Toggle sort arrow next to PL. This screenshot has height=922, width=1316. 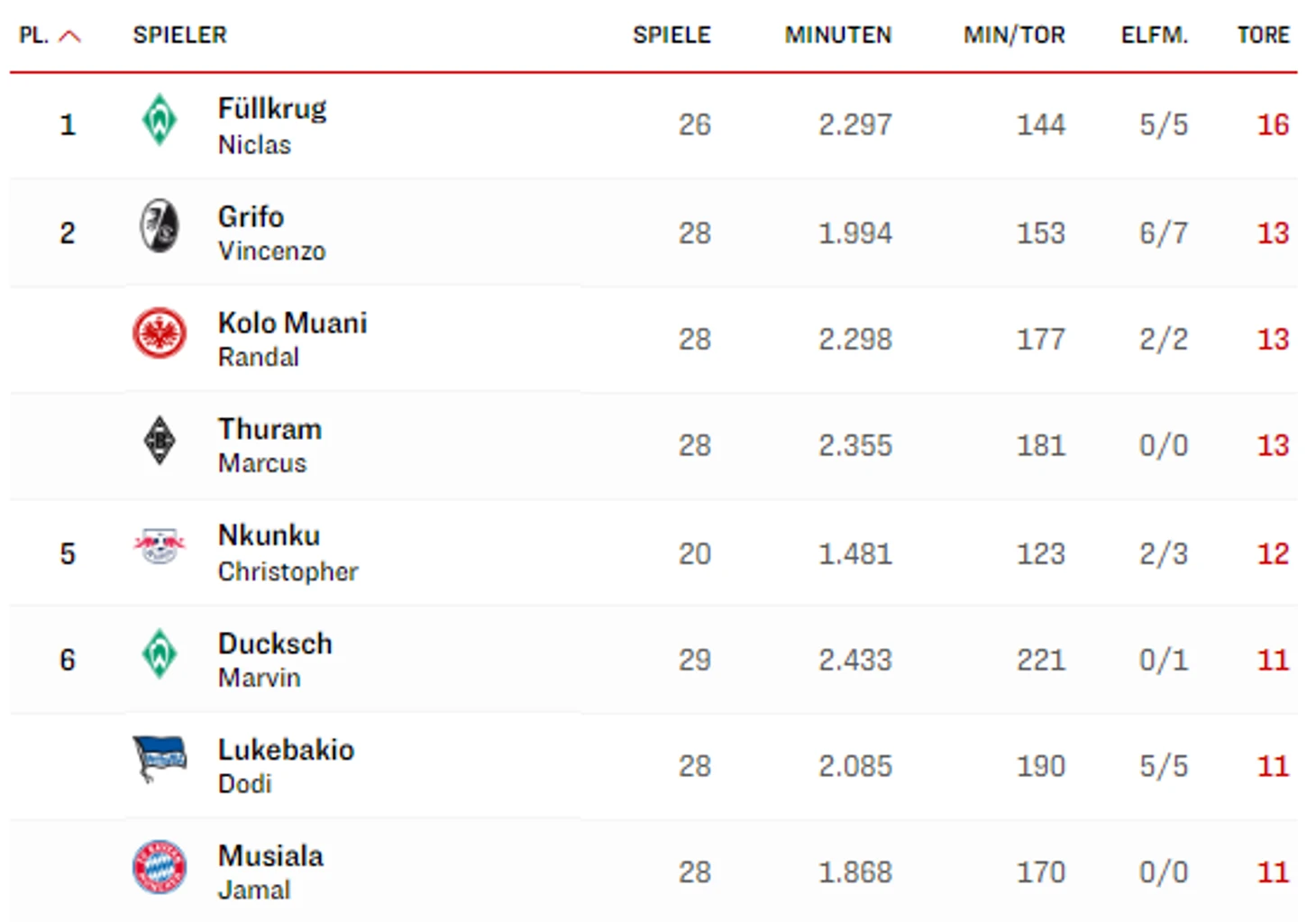tap(69, 36)
